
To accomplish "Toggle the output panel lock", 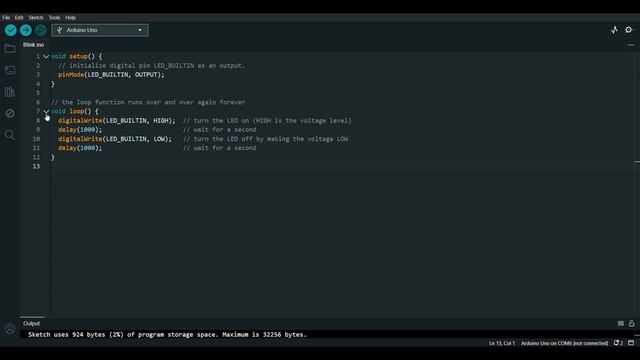I will pyautogui.click(x=631, y=323).
